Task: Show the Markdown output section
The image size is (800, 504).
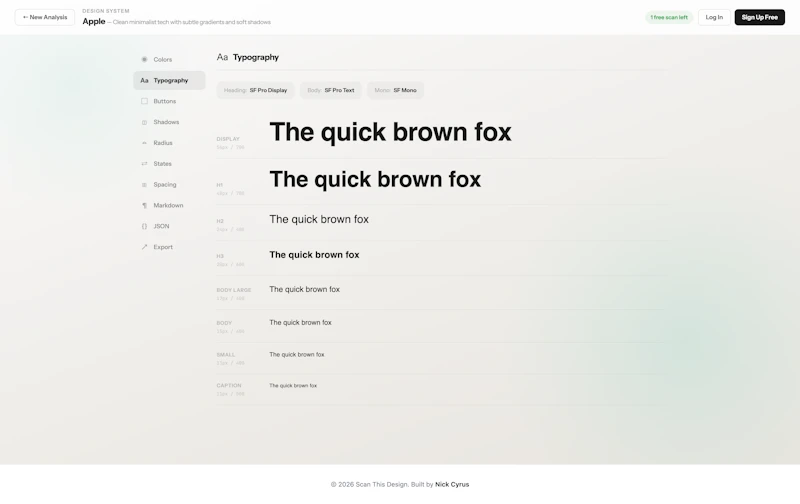Action: pos(169,206)
